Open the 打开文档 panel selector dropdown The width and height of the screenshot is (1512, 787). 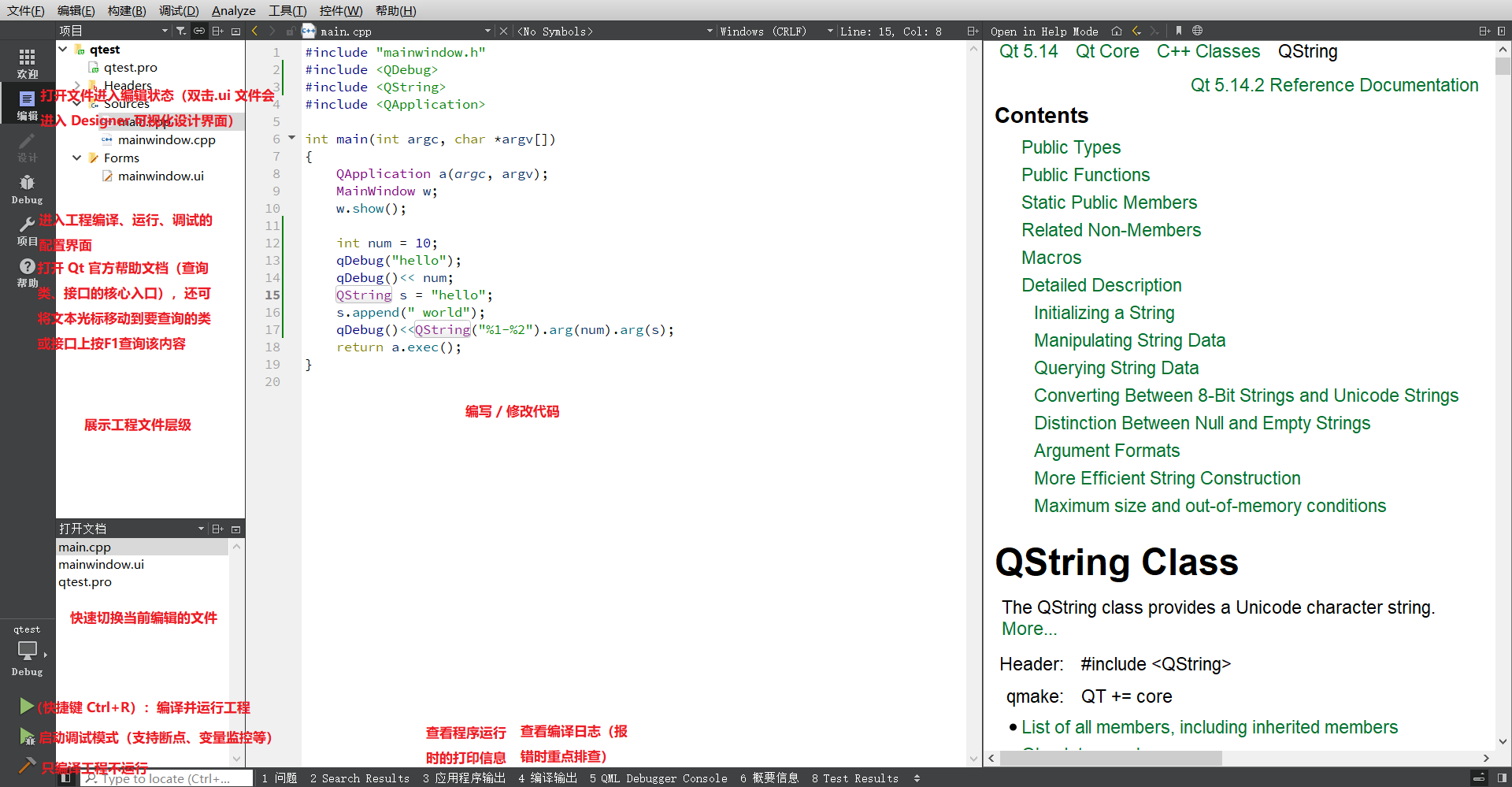pyautogui.click(x=132, y=529)
